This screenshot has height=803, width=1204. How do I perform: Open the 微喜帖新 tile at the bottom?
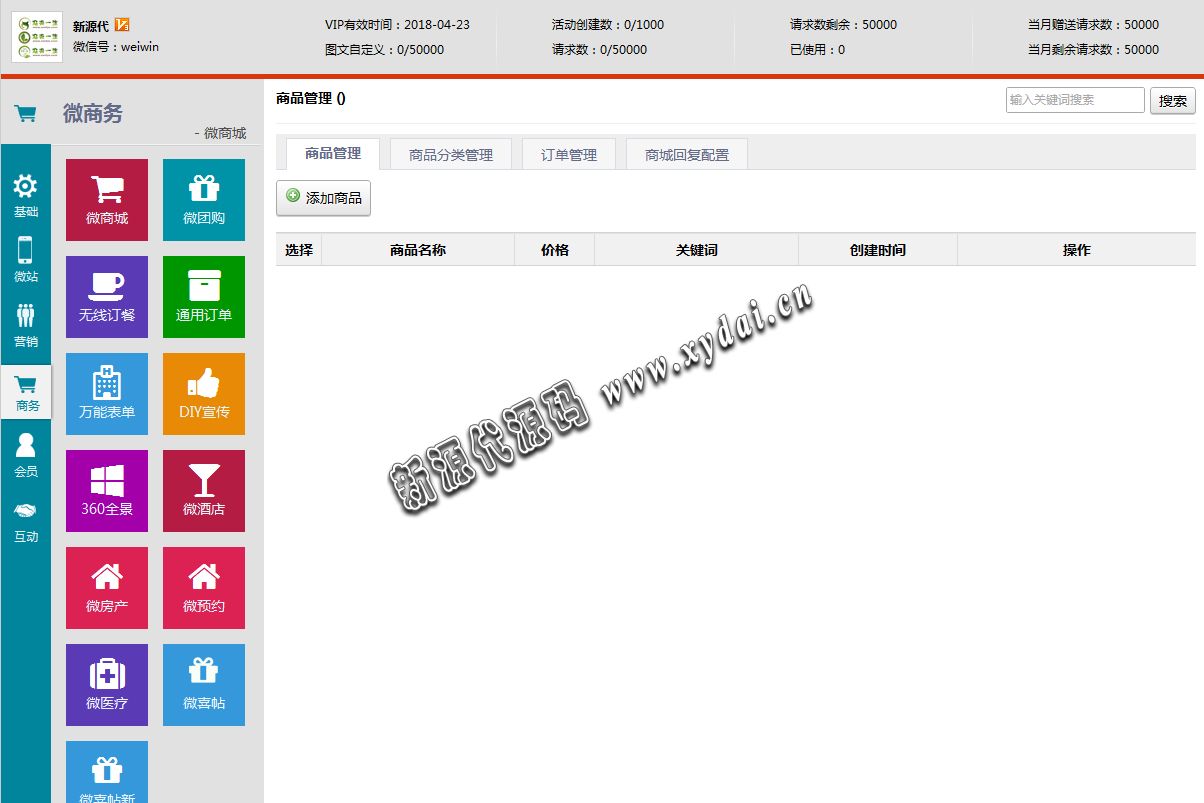(x=107, y=772)
